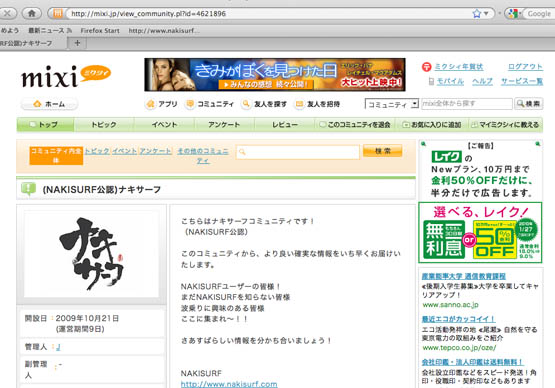The image size is (555, 388).
Task: Select the トップ tab
Action: click(45, 125)
